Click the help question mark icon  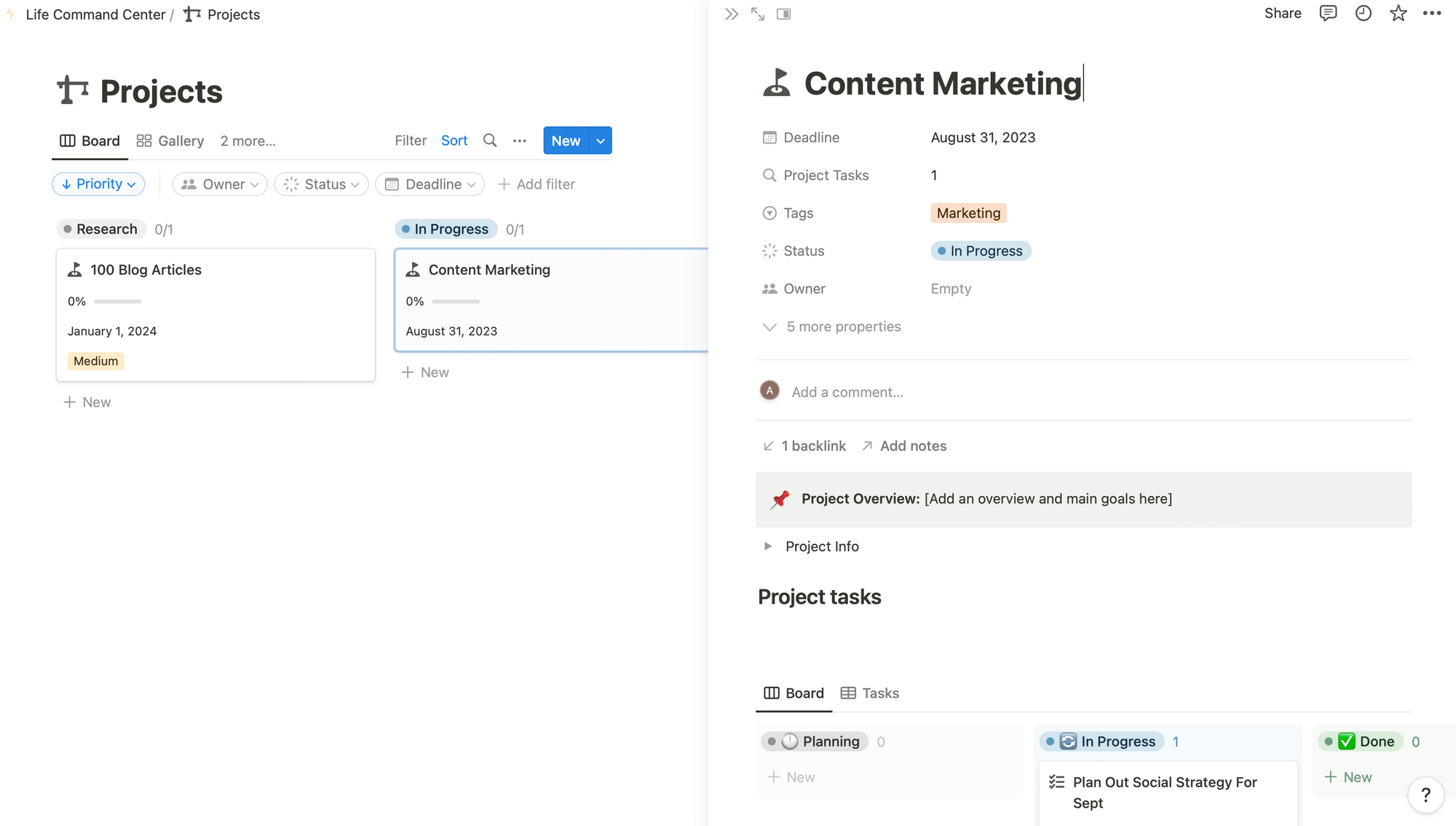click(1425, 795)
